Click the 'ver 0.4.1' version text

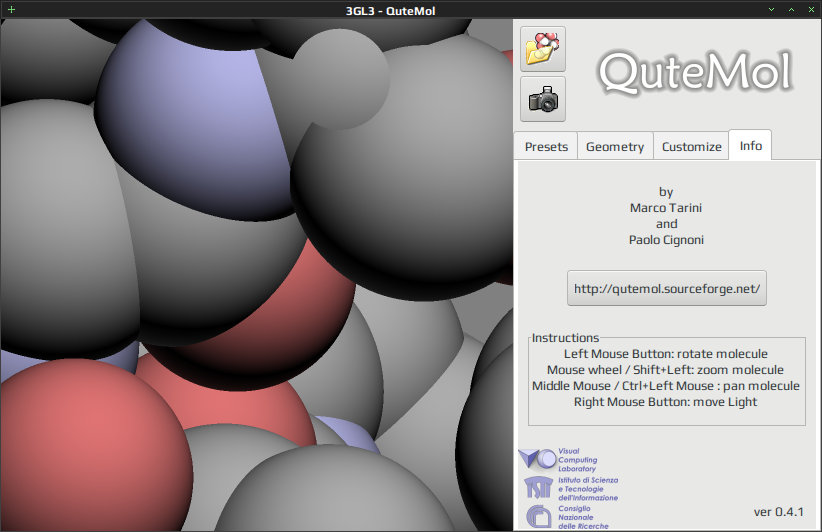tap(778, 512)
